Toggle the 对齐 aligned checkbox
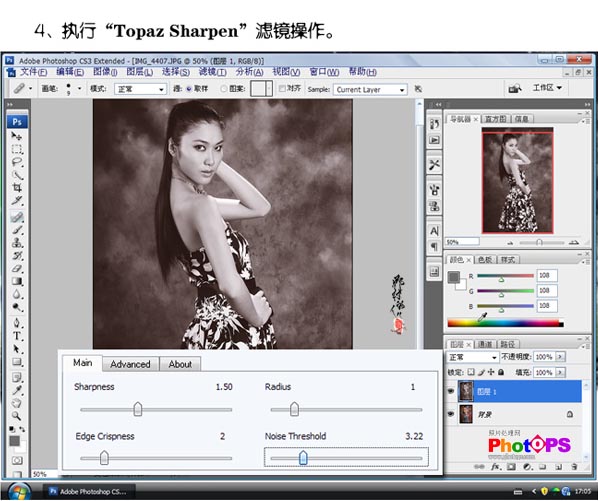Viewport: 598px width, 501px height. coord(282,88)
